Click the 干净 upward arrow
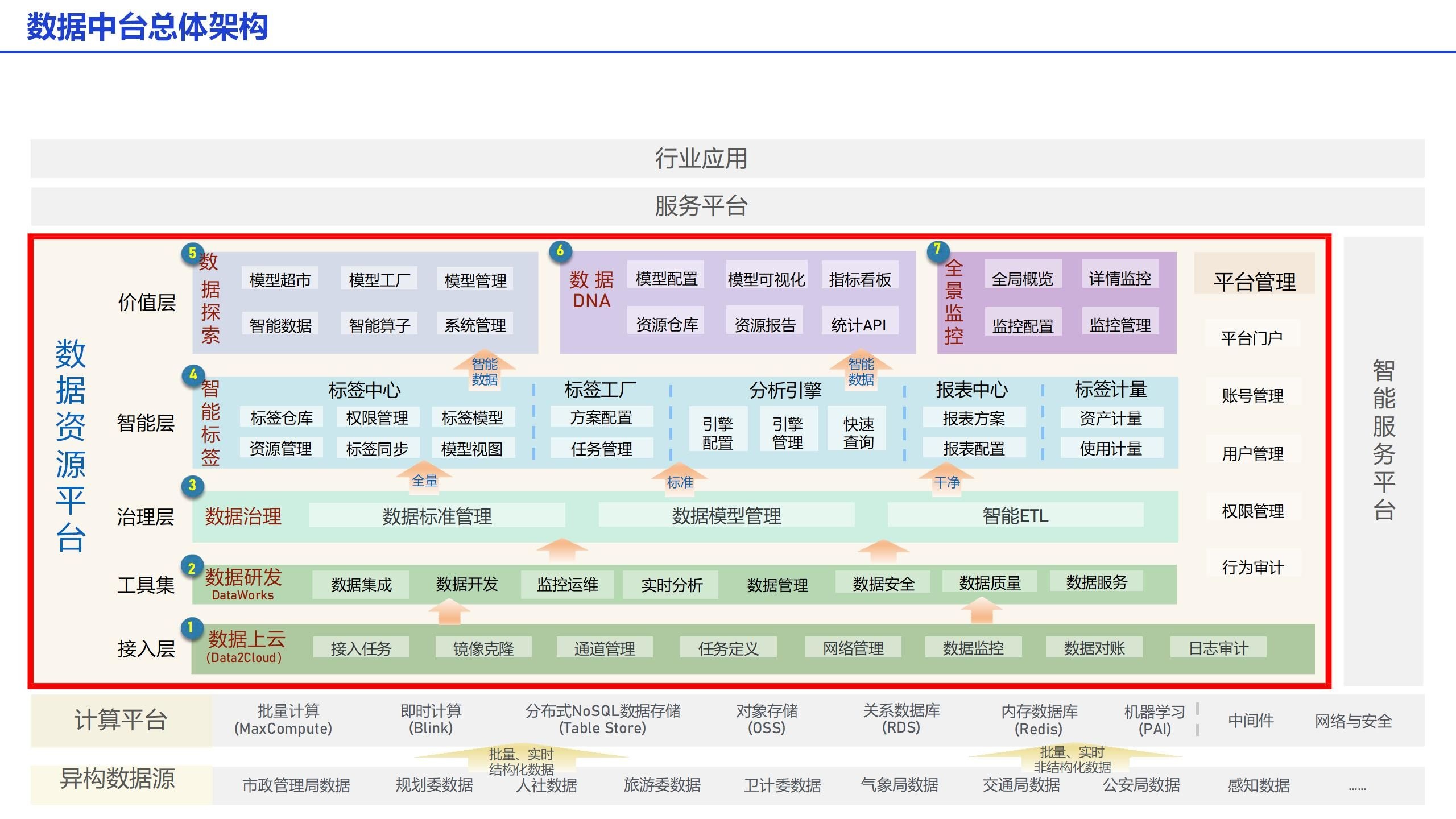Image resolution: width=1456 pixels, height=819 pixels. point(946,479)
